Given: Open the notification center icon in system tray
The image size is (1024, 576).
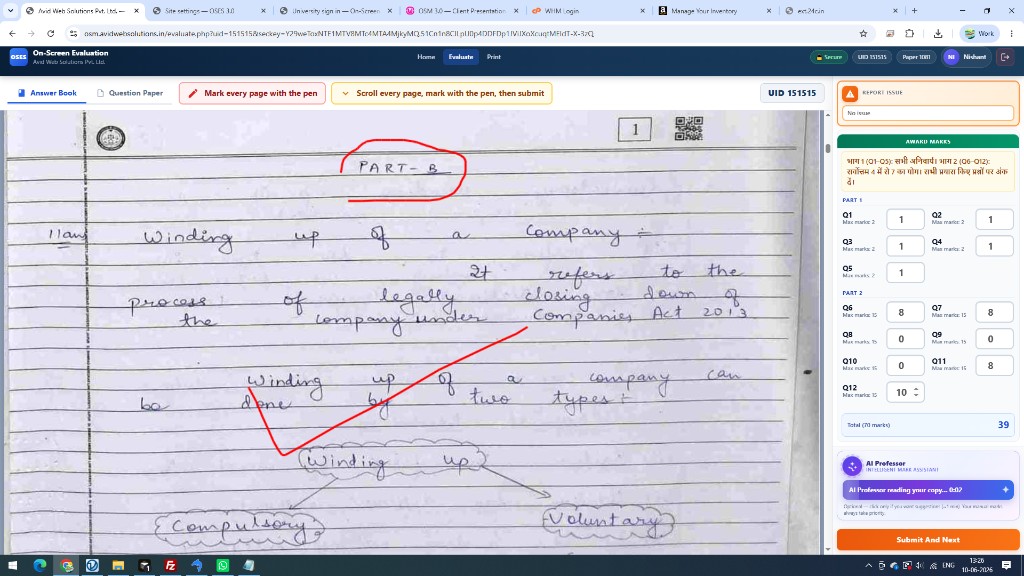Looking at the screenshot, I should (1006, 566).
